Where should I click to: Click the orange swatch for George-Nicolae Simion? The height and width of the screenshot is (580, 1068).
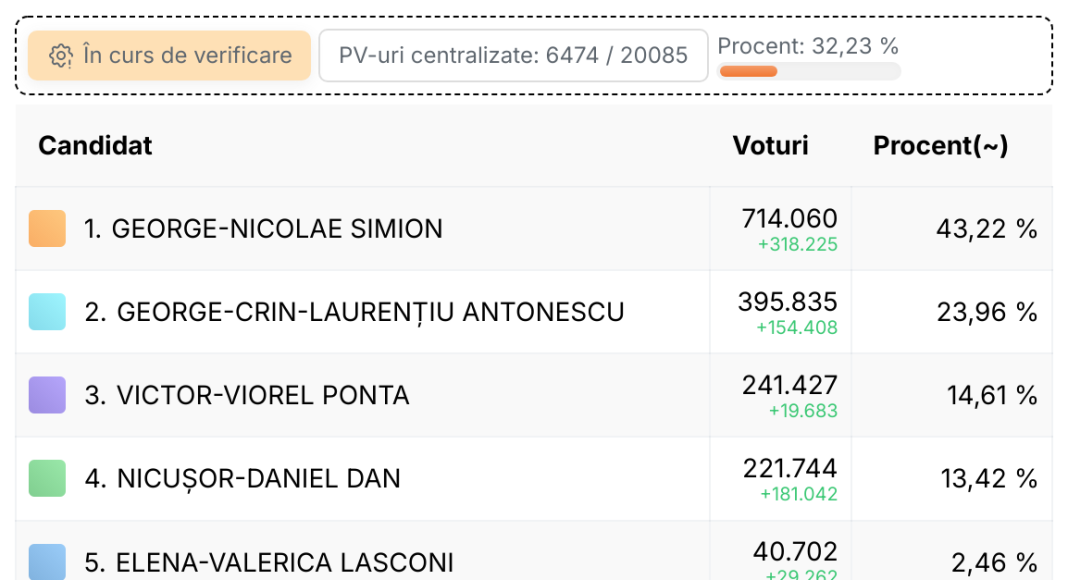47,228
